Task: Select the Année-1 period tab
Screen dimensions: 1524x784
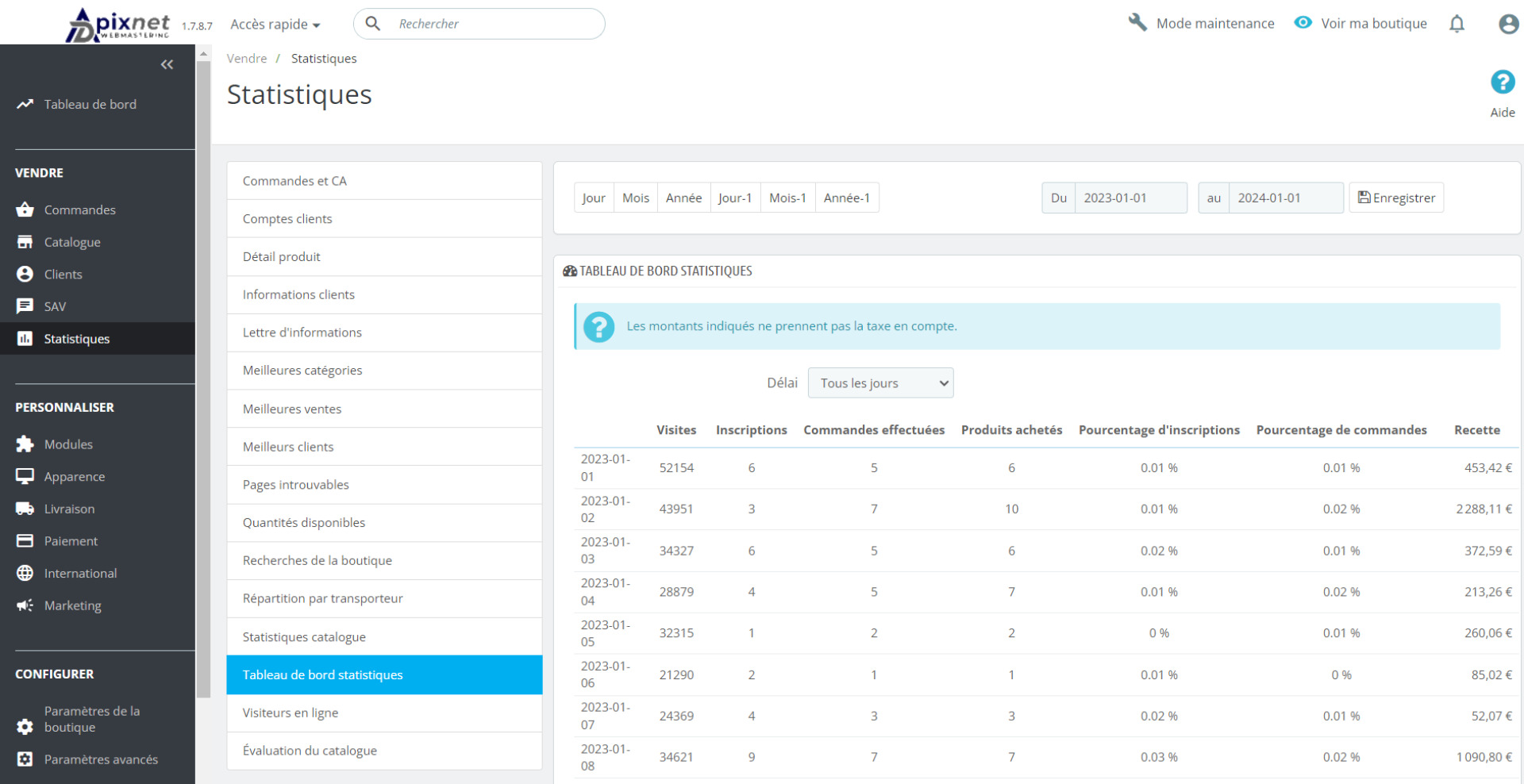Action: coord(847,198)
